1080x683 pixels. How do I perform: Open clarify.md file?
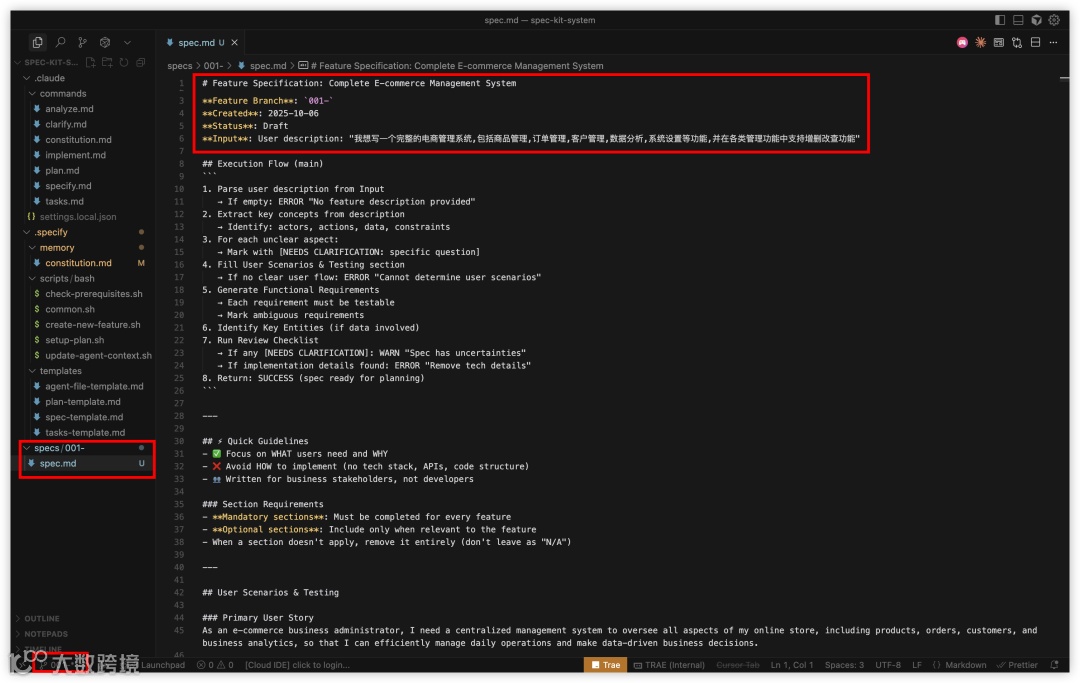pyautogui.click(x=65, y=125)
